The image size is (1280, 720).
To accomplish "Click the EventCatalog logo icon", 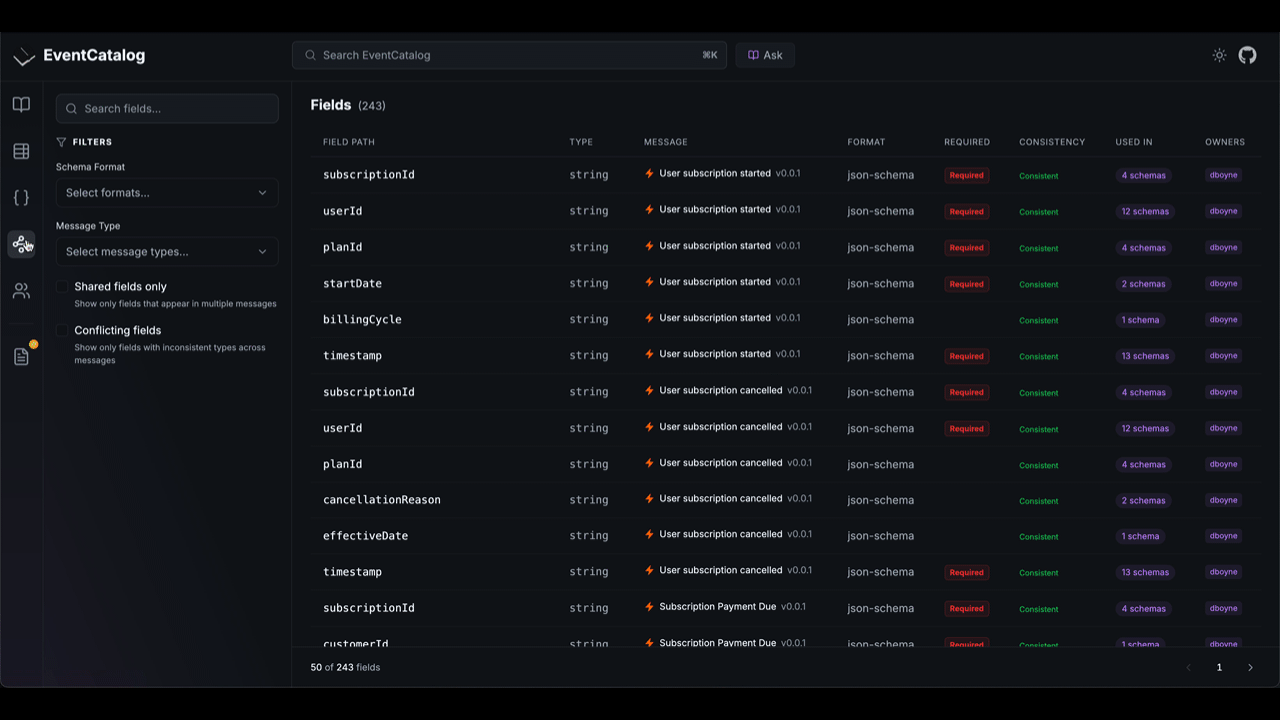I will (x=24, y=56).
